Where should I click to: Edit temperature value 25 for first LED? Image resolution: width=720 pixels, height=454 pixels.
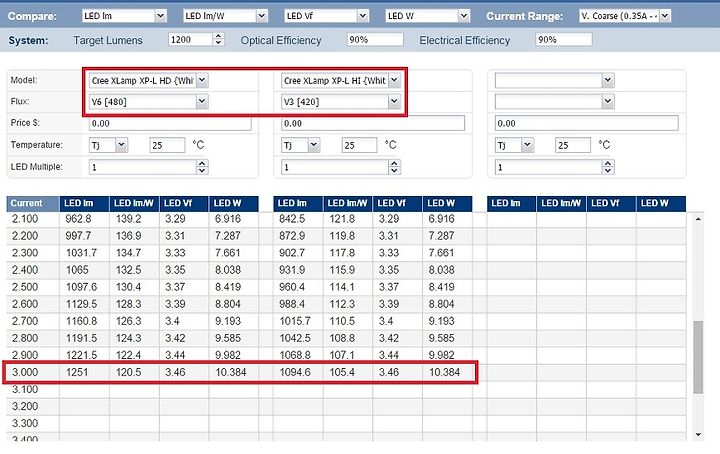(167, 146)
